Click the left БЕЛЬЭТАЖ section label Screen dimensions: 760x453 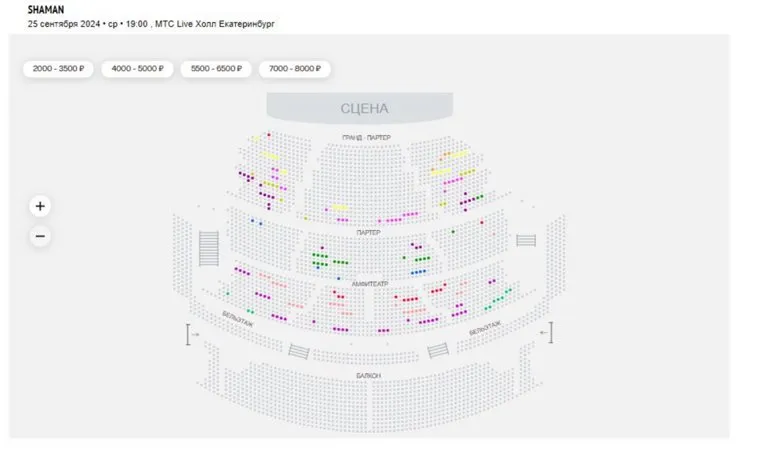coord(236,321)
